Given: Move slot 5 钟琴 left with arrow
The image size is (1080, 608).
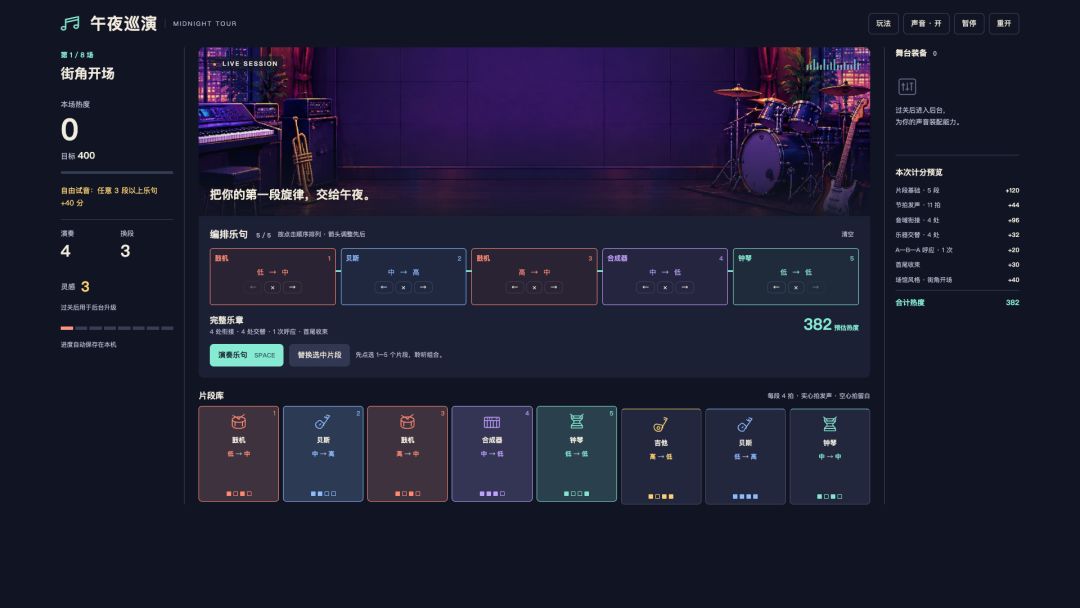Looking at the screenshot, I should coord(776,287).
